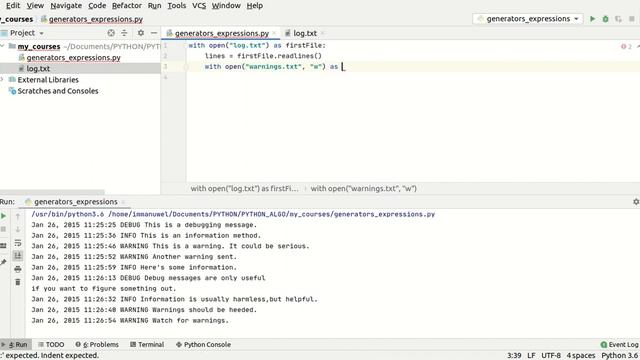Toggle Scroll to End in Run console
This screenshot has width=640, height=360.
18,256
